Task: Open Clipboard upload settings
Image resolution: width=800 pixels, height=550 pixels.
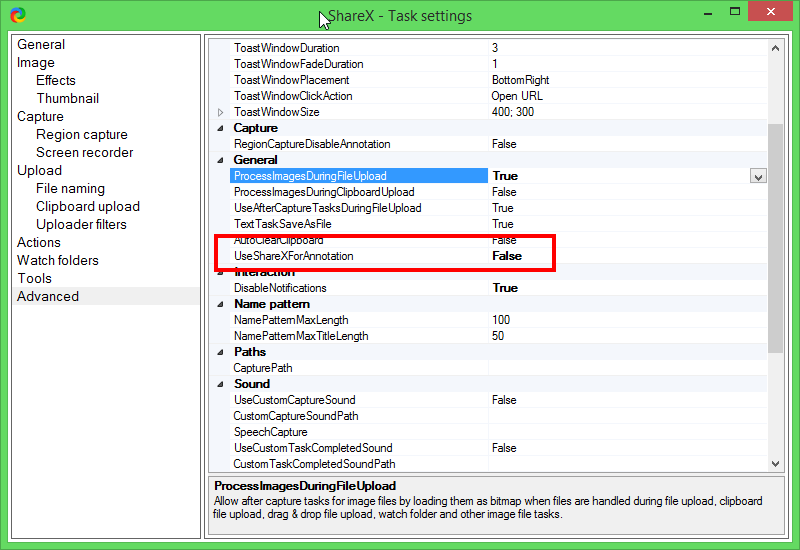Action: pyautogui.click(x=88, y=207)
